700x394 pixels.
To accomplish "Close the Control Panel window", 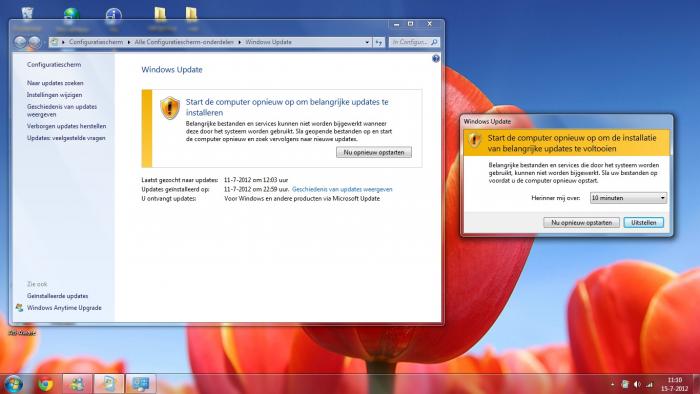I will click(429, 24).
